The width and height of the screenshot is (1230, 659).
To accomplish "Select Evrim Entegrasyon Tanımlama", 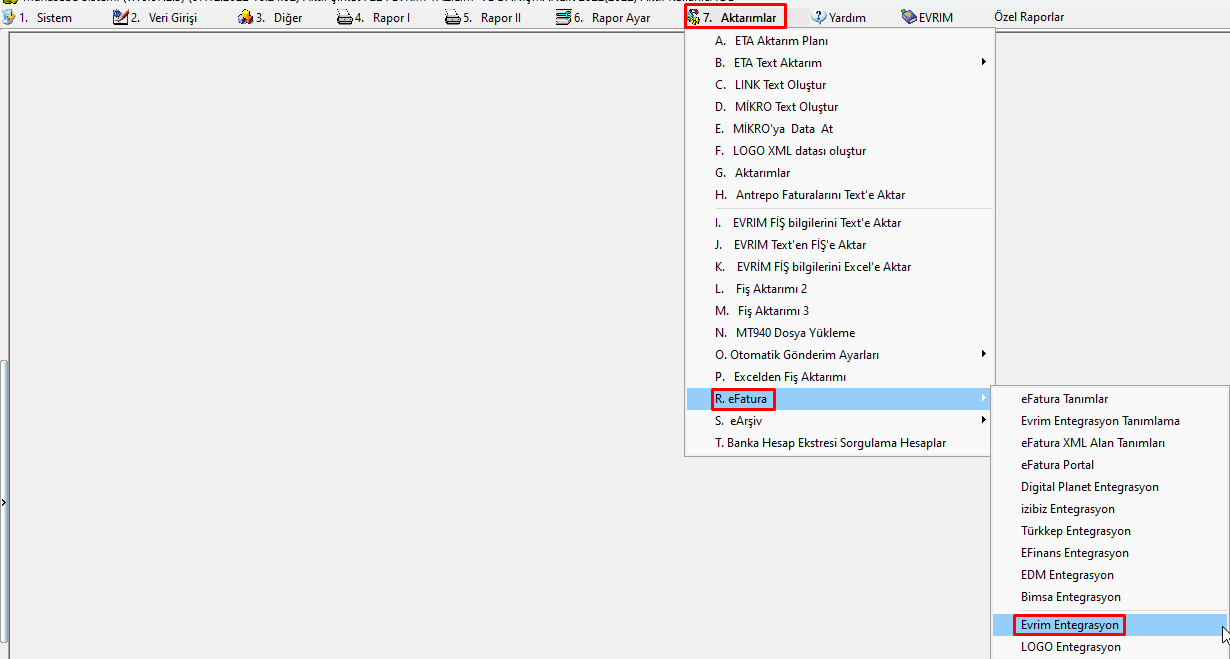I will 1110,421.
